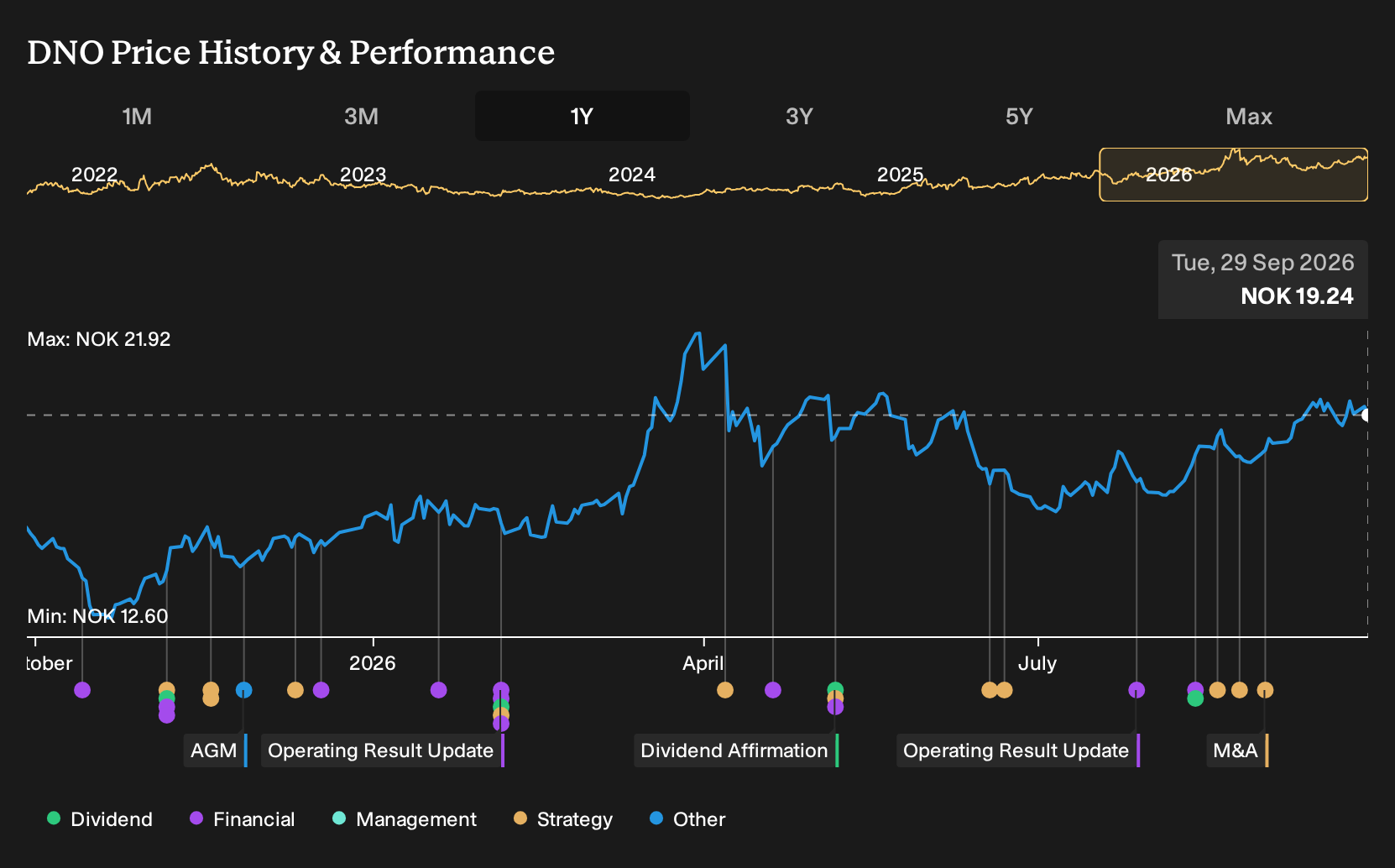Click the "Max: NOK 21.92" label

(x=99, y=339)
